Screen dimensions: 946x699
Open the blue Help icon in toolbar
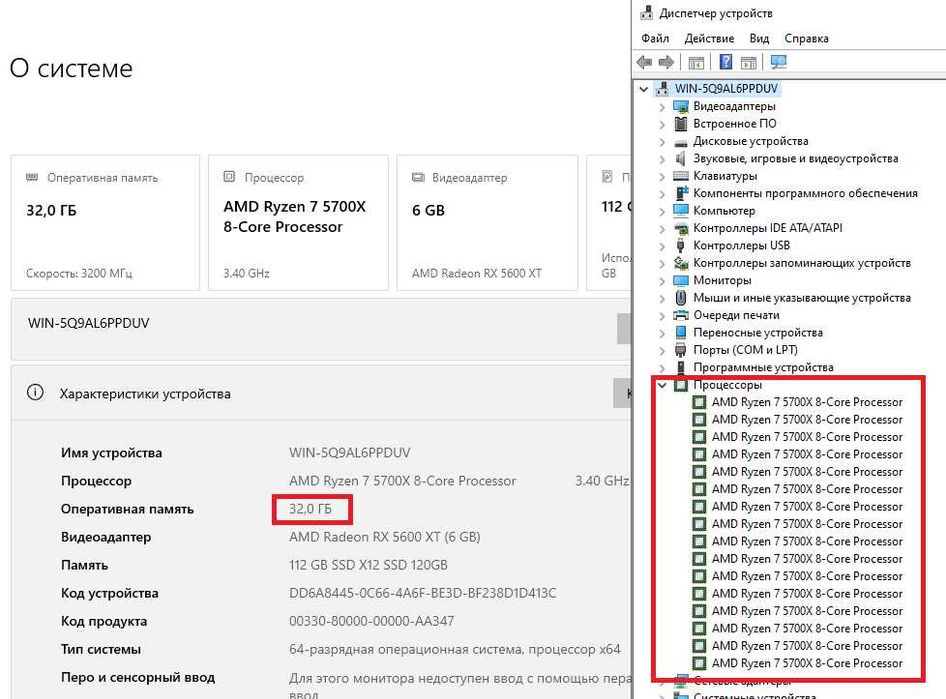click(x=726, y=62)
